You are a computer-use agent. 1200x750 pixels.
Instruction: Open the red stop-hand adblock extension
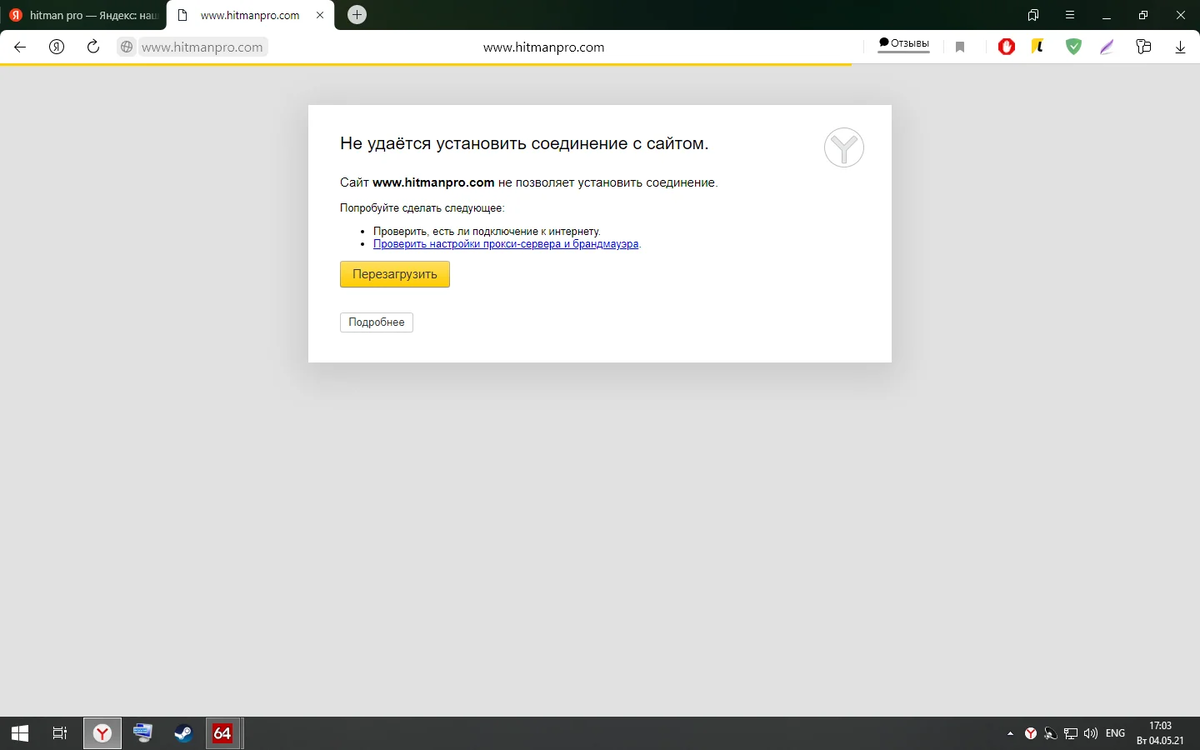point(1007,47)
